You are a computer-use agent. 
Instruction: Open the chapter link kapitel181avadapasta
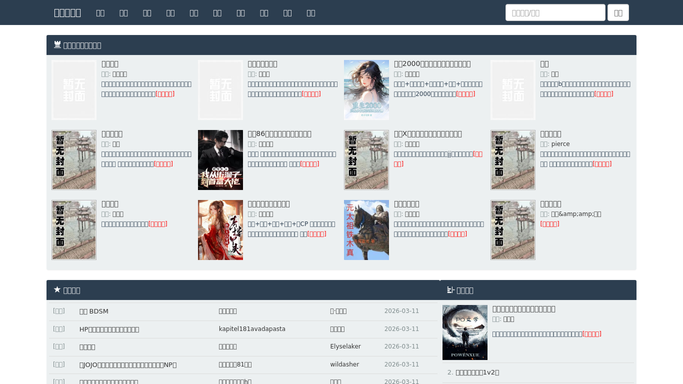(x=252, y=329)
